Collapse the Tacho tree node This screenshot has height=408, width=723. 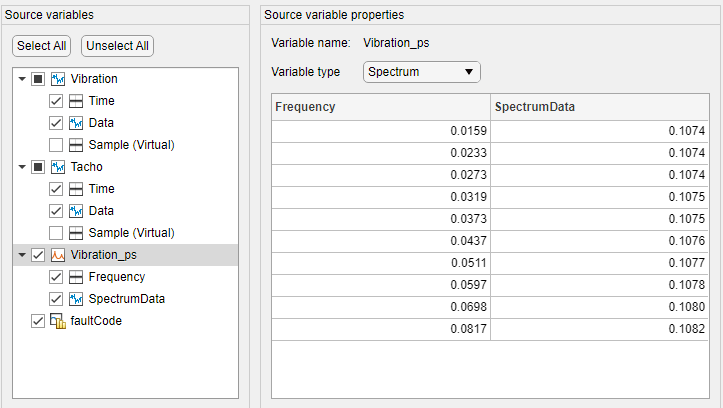click(22, 167)
